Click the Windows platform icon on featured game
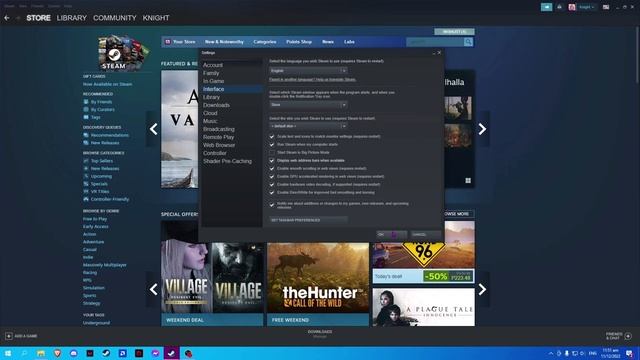The image size is (640, 360). click(468, 180)
